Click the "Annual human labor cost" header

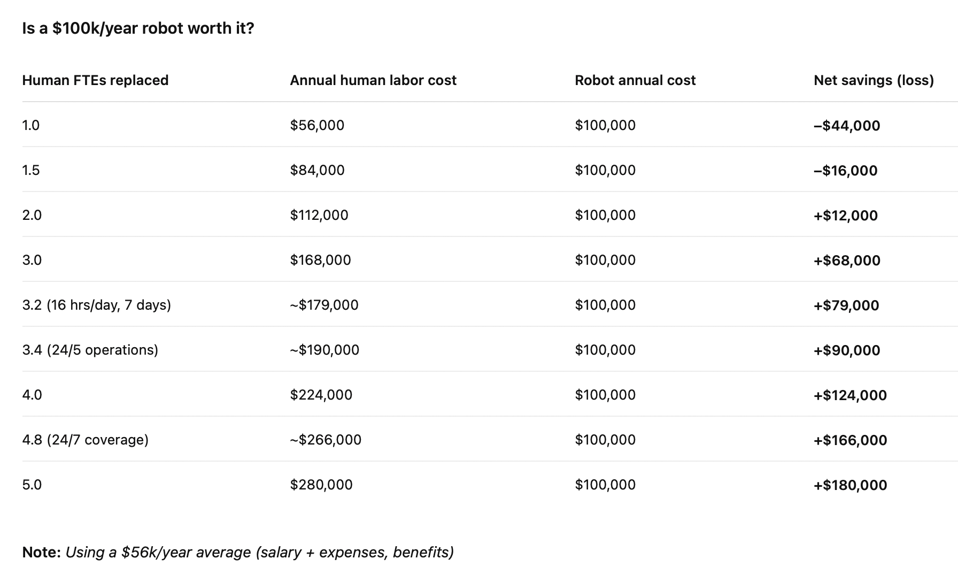click(373, 80)
